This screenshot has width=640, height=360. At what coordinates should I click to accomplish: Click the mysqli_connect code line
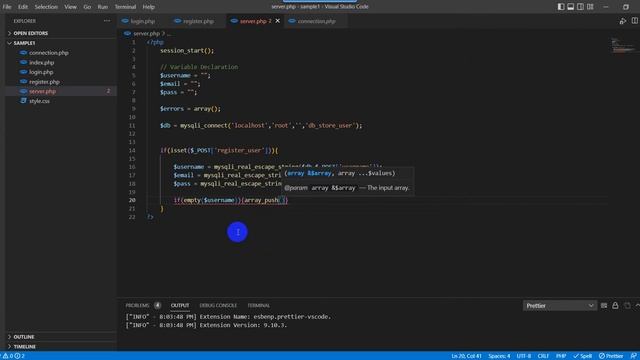tap(261, 125)
